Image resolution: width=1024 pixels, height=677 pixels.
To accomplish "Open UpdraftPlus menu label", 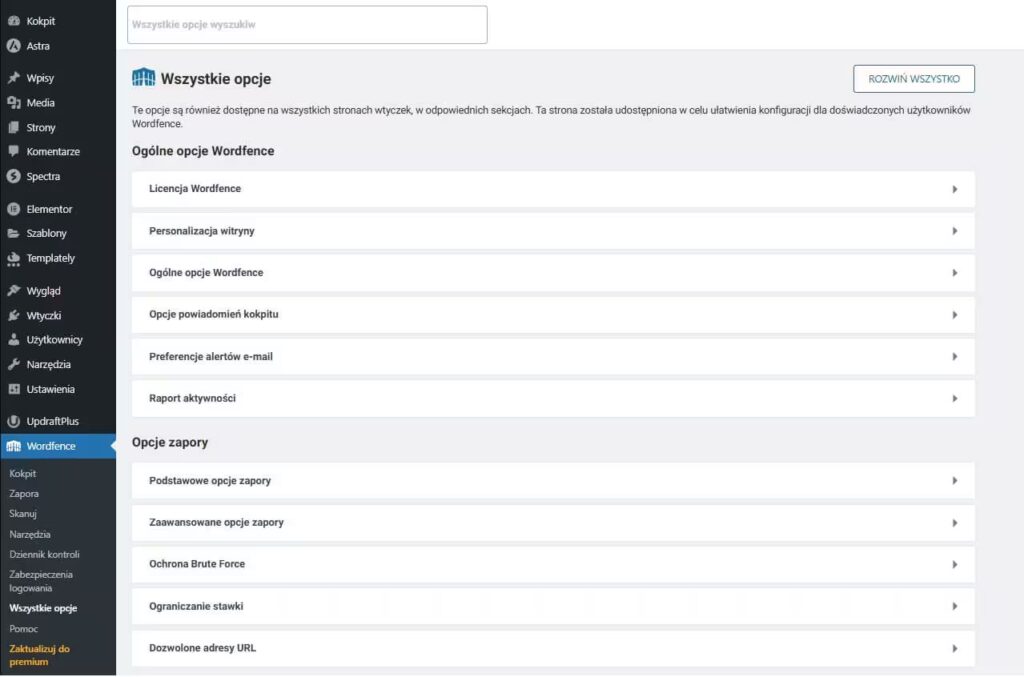I will point(52,421).
